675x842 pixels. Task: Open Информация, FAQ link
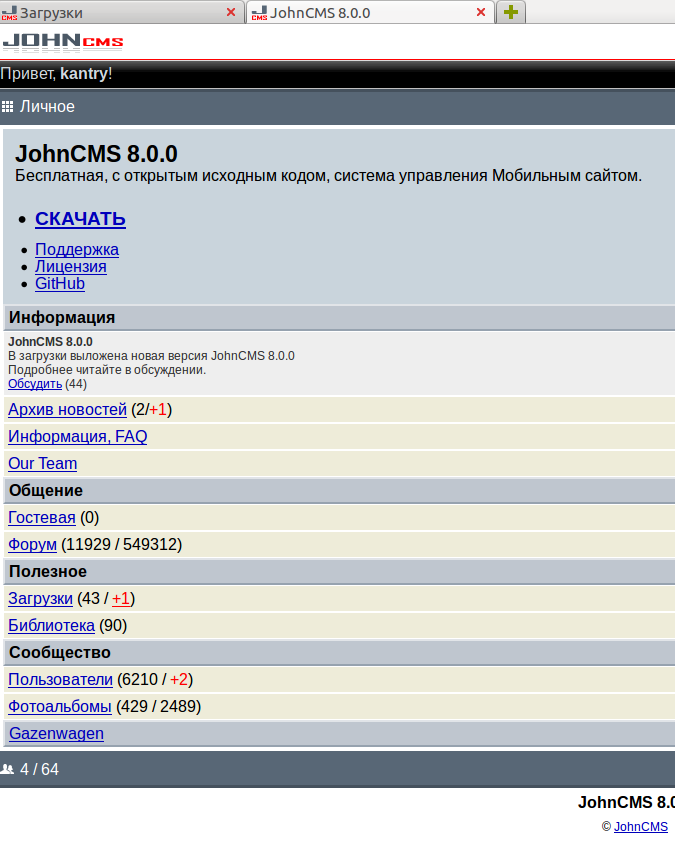pos(77,437)
